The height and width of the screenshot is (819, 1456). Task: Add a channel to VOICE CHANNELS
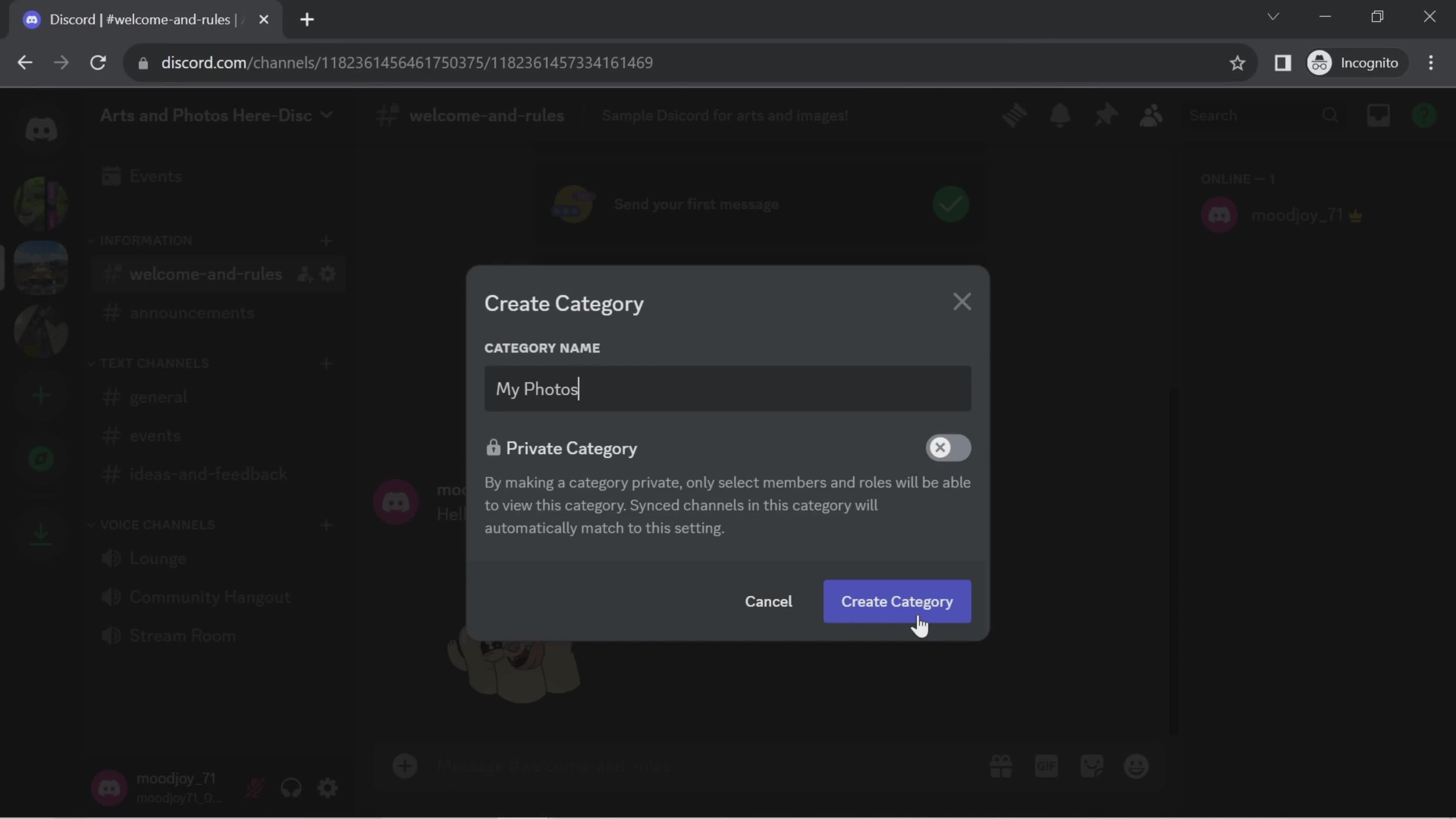(326, 525)
